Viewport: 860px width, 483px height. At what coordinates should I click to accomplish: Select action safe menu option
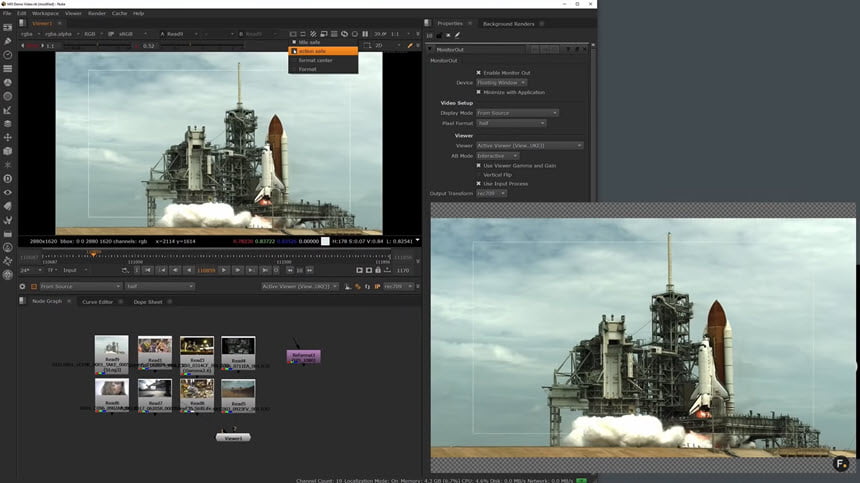pyautogui.click(x=323, y=51)
